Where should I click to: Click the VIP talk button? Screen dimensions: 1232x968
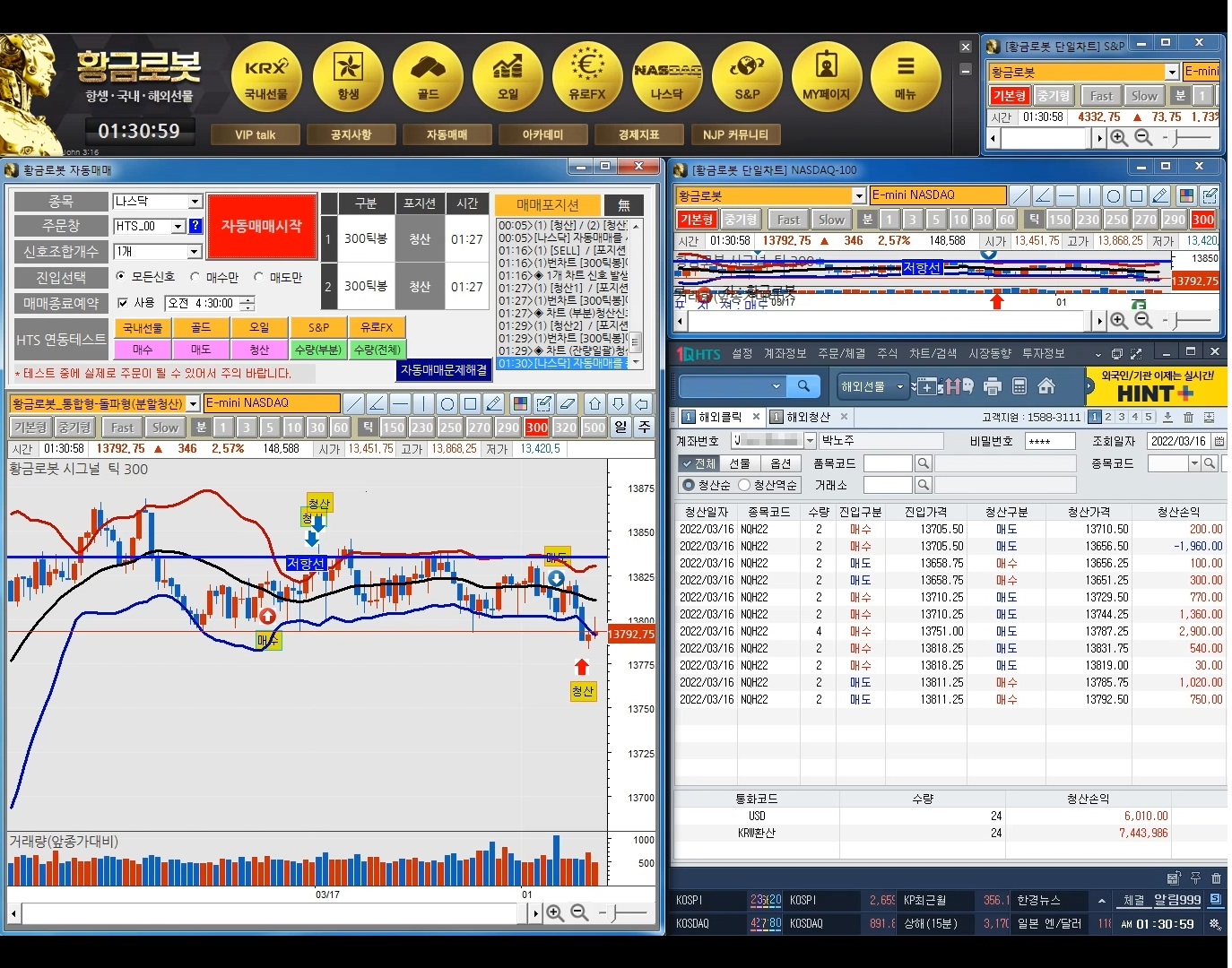pyautogui.click(x=256, y=134)
